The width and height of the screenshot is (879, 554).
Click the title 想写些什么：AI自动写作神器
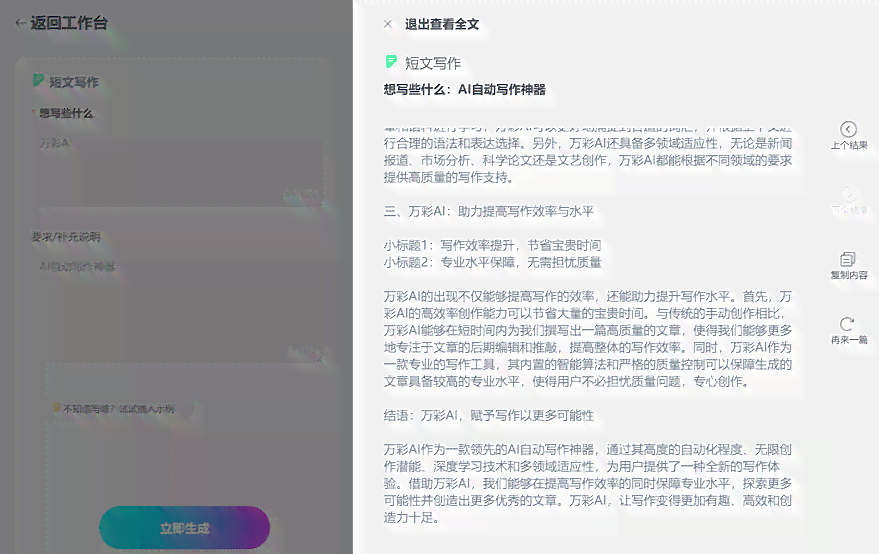464,90
